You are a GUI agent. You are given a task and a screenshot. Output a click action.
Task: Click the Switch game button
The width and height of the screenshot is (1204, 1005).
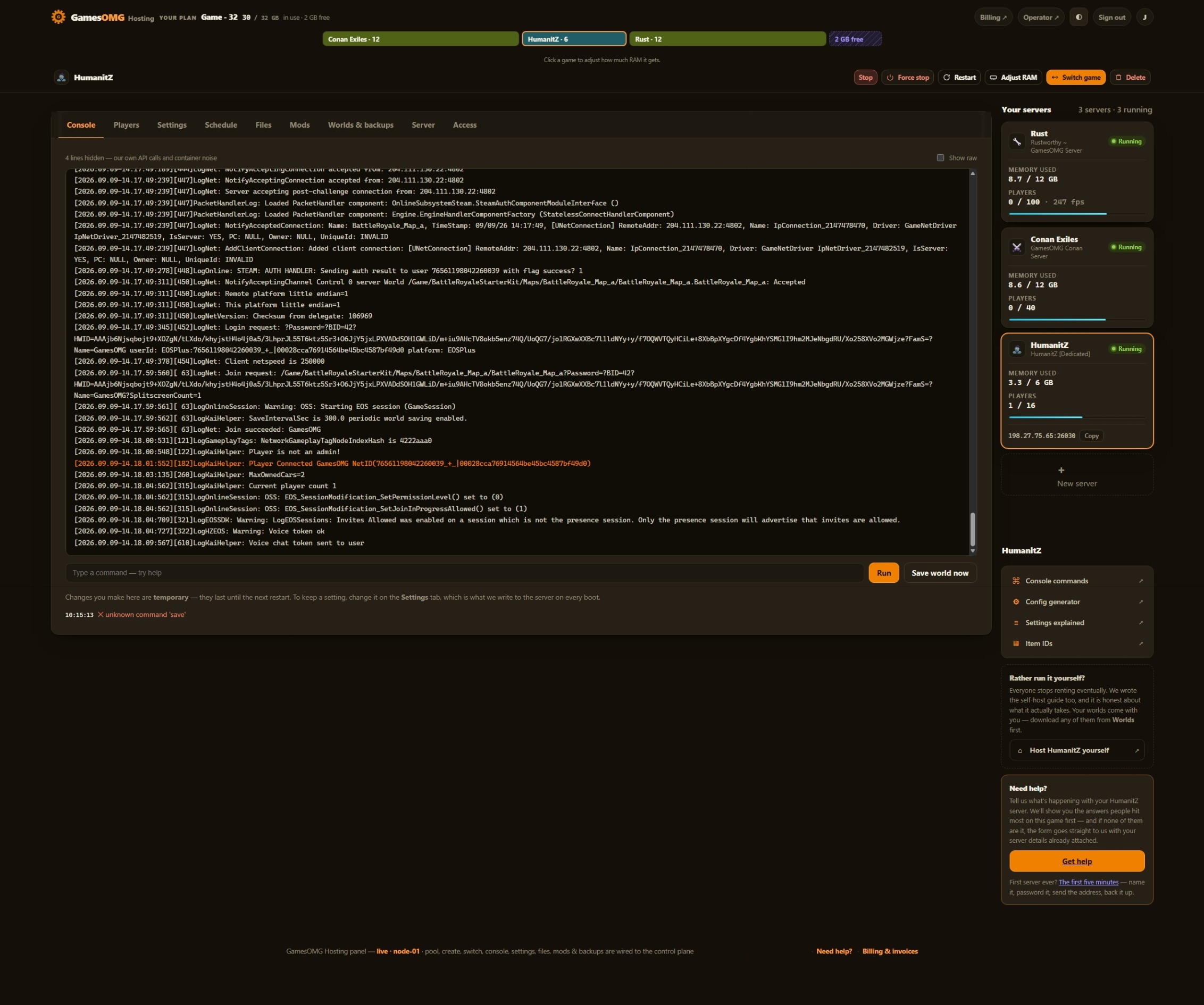pyautogui.click(x=1076, y=78)
